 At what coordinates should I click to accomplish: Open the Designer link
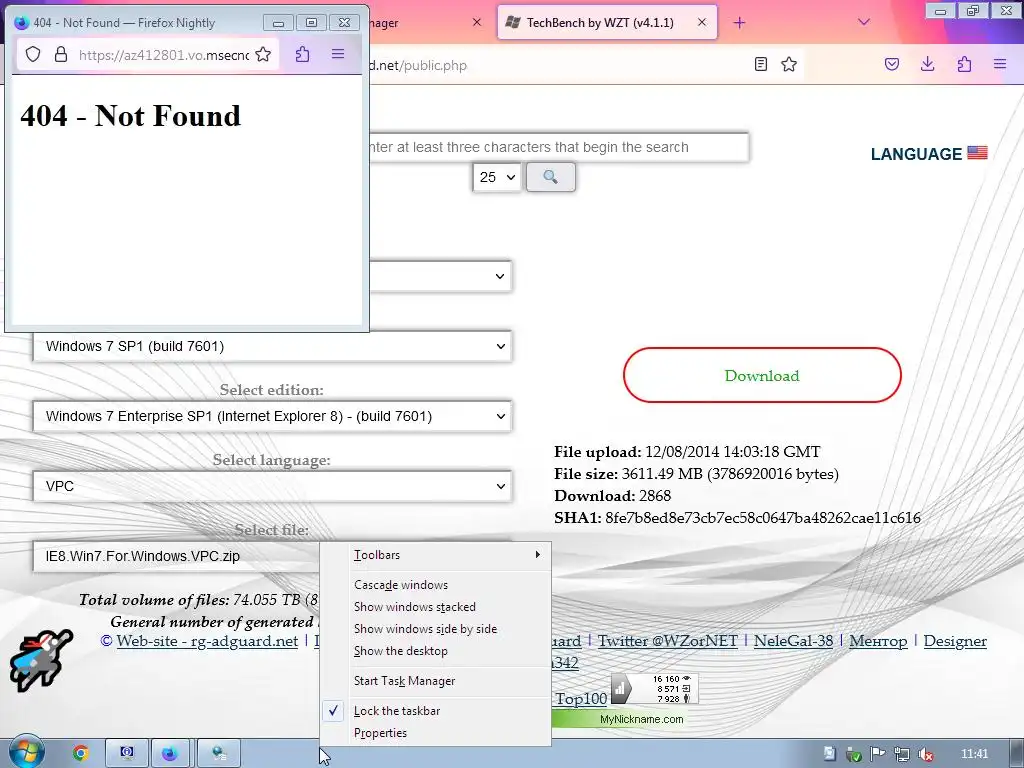955,641
